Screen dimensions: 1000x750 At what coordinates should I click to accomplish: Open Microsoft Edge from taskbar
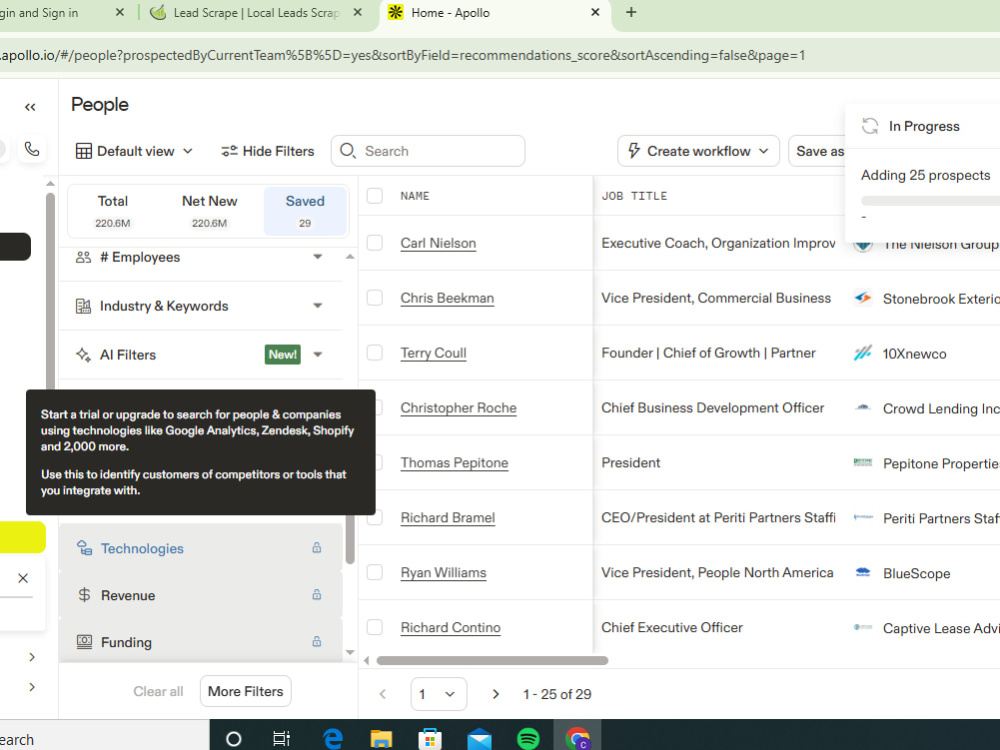point(332,738)
